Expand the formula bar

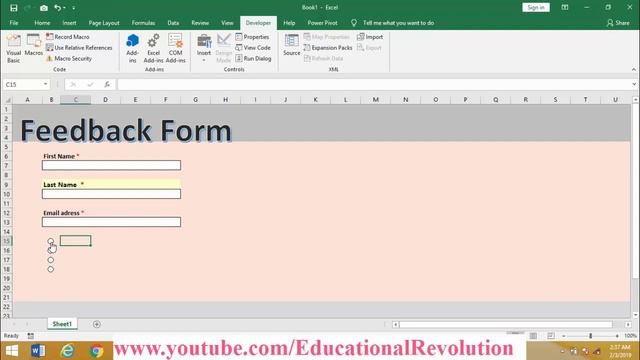coord(633,84)
